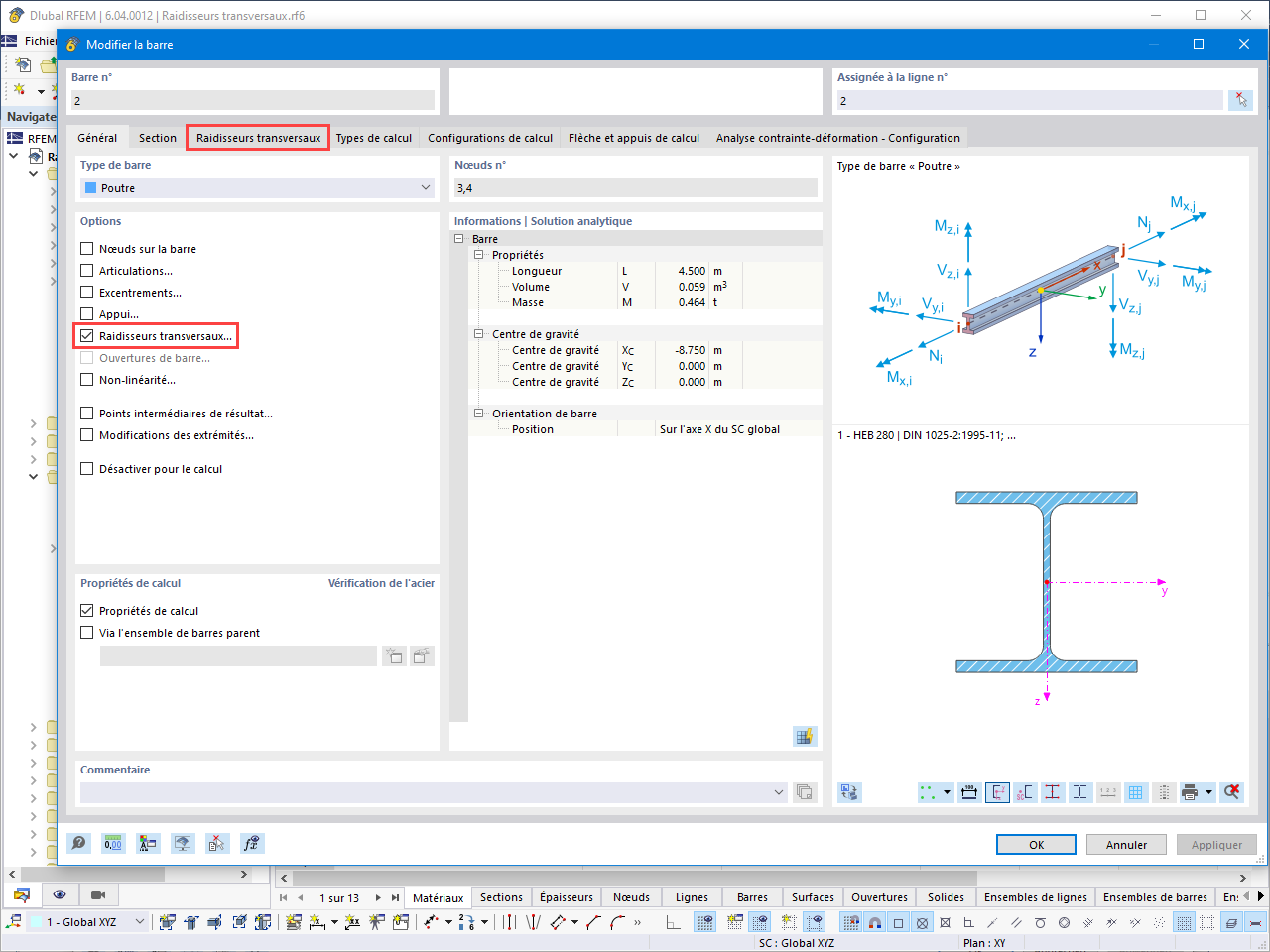Enable the 'Appui...' checkbox
The image size is (1270, 952).
[87, 314]
